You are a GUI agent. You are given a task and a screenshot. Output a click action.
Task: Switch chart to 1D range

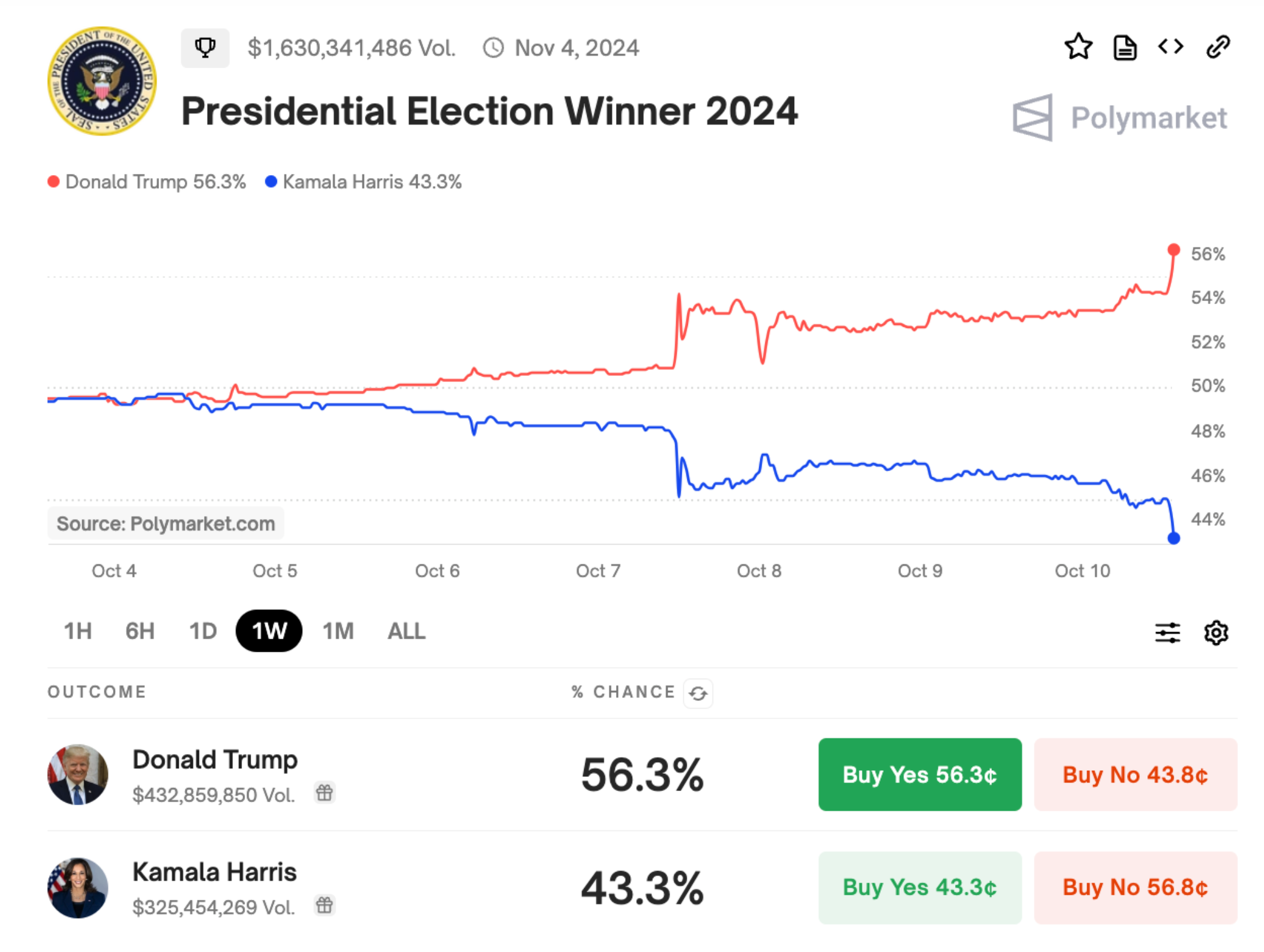pos(203,631)
